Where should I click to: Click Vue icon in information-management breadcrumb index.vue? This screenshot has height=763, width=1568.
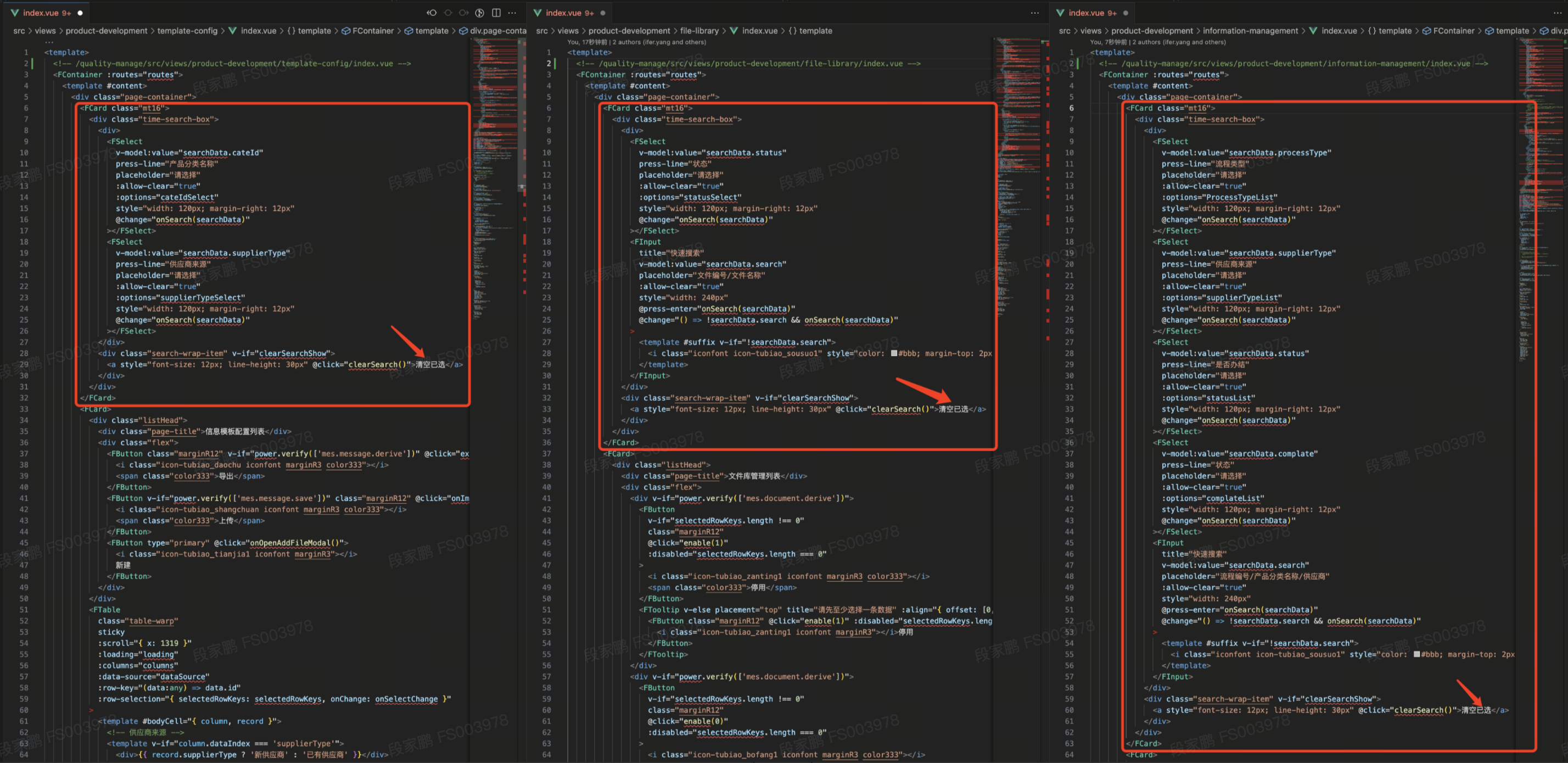[1314, 30]
